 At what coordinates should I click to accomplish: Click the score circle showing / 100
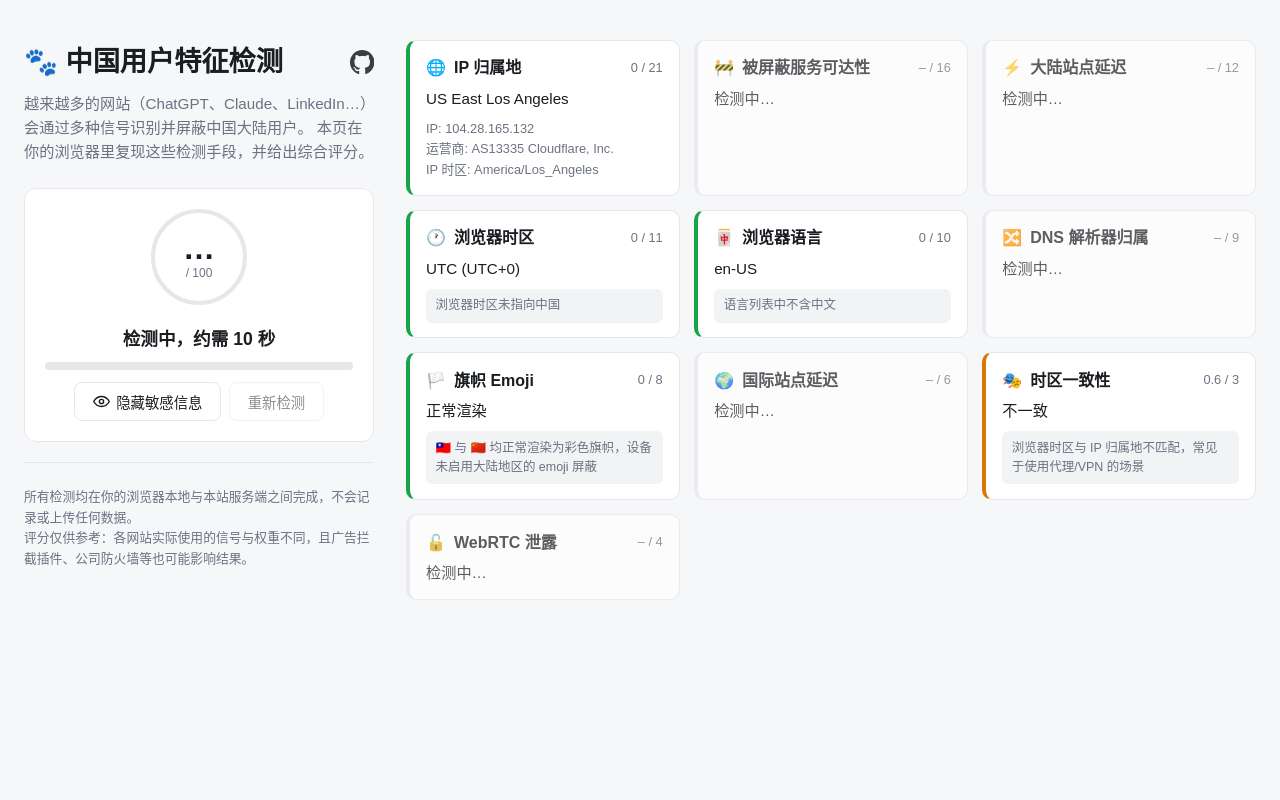click(x=199, y=257)
